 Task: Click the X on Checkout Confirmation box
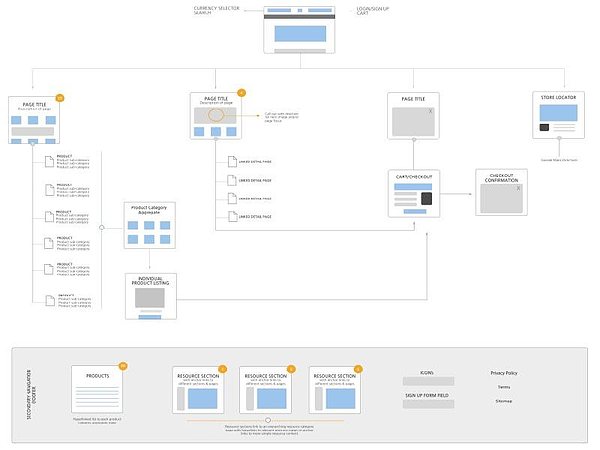tap(518, 188)
